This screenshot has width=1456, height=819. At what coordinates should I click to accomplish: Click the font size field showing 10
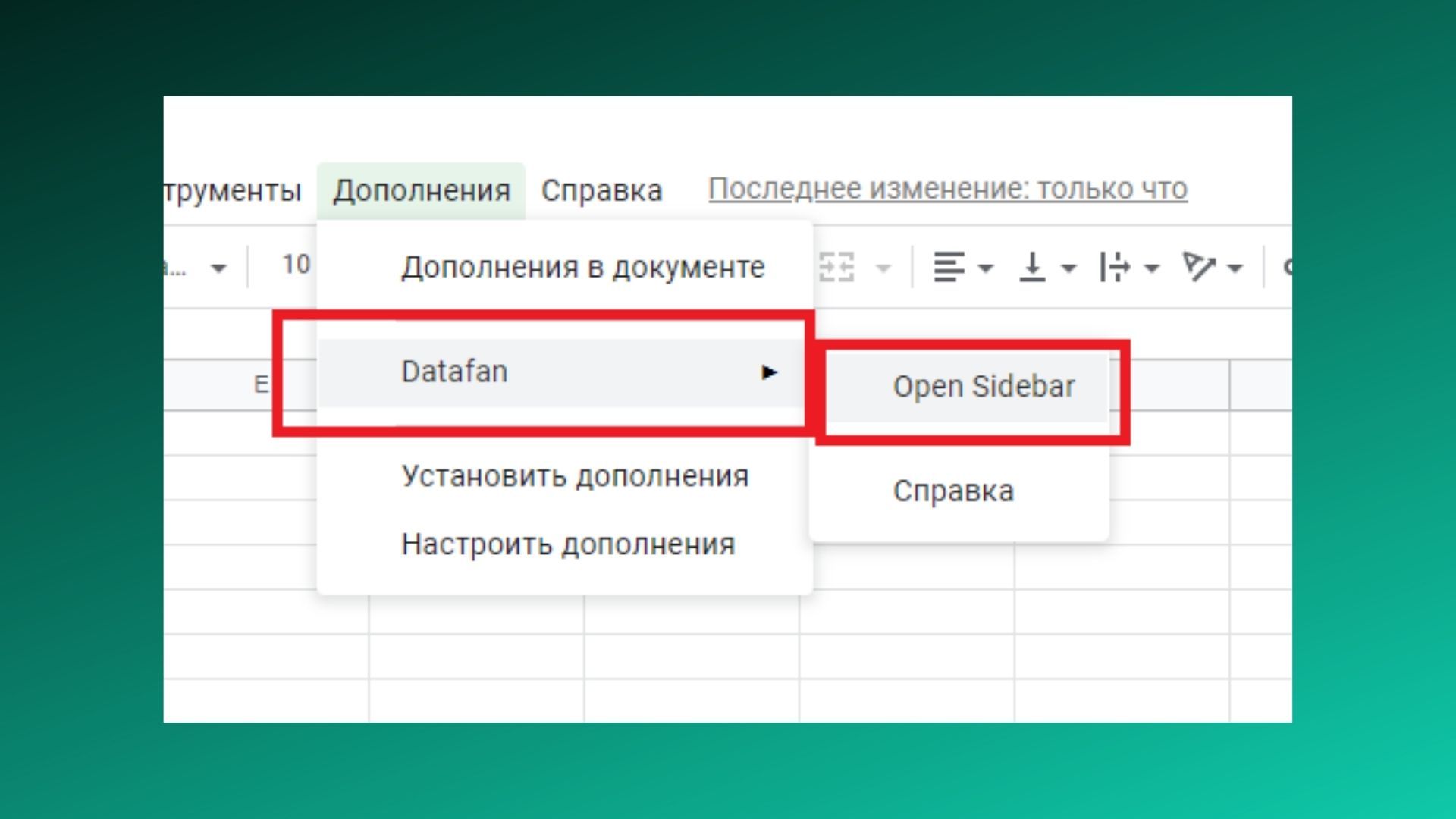coord(295,265)
